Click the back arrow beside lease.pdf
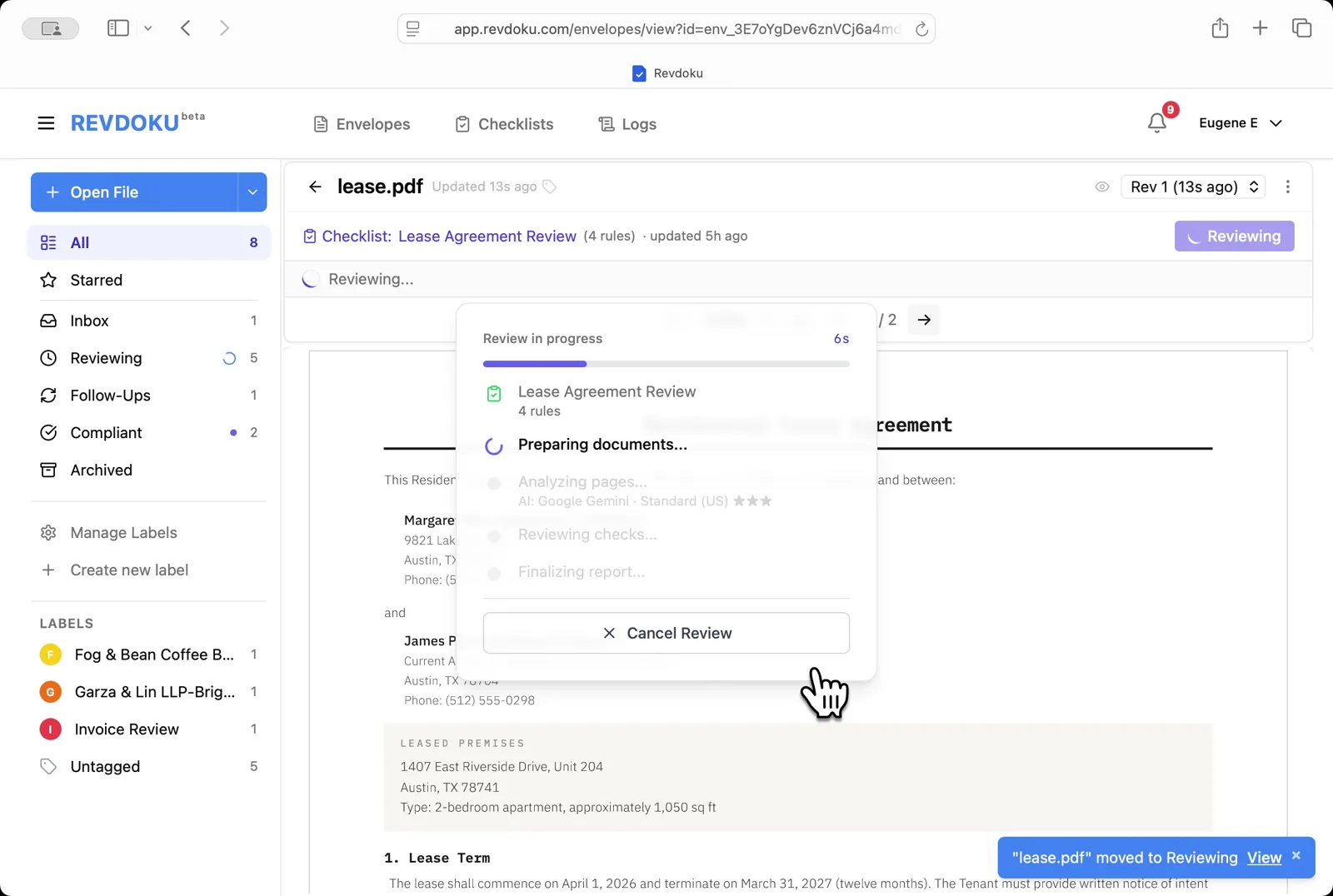This screenshot has width=1333, height=896. (315, 187)
